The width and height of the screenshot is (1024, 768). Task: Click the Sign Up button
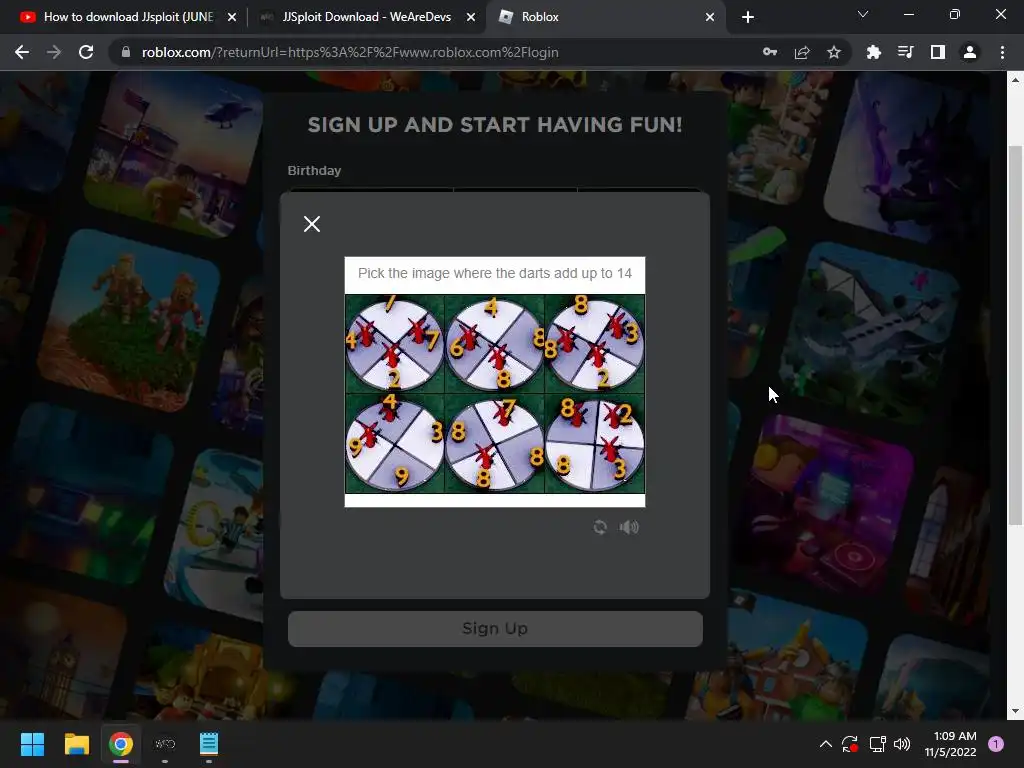[x=495, y=628]
